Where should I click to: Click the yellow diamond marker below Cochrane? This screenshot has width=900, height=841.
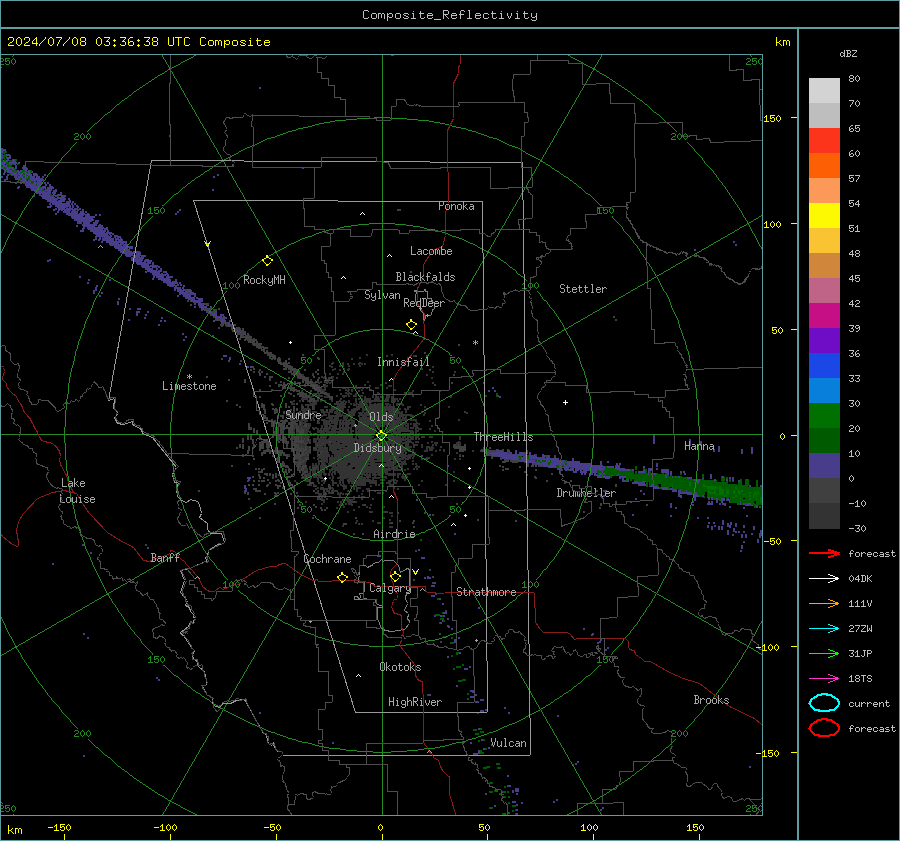click(x=342, y=577)
